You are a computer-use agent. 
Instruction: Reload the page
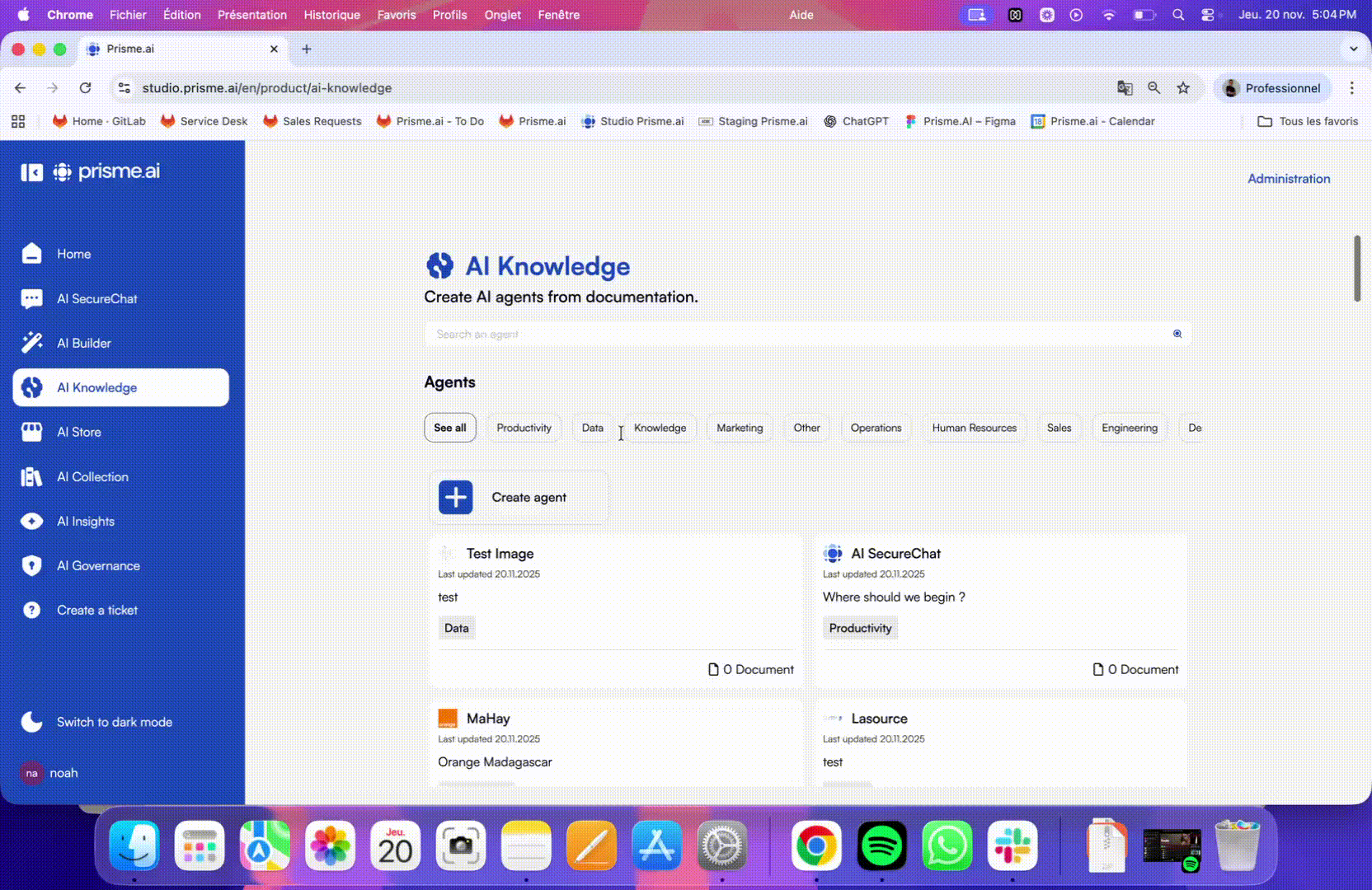[x=85, y=88]
